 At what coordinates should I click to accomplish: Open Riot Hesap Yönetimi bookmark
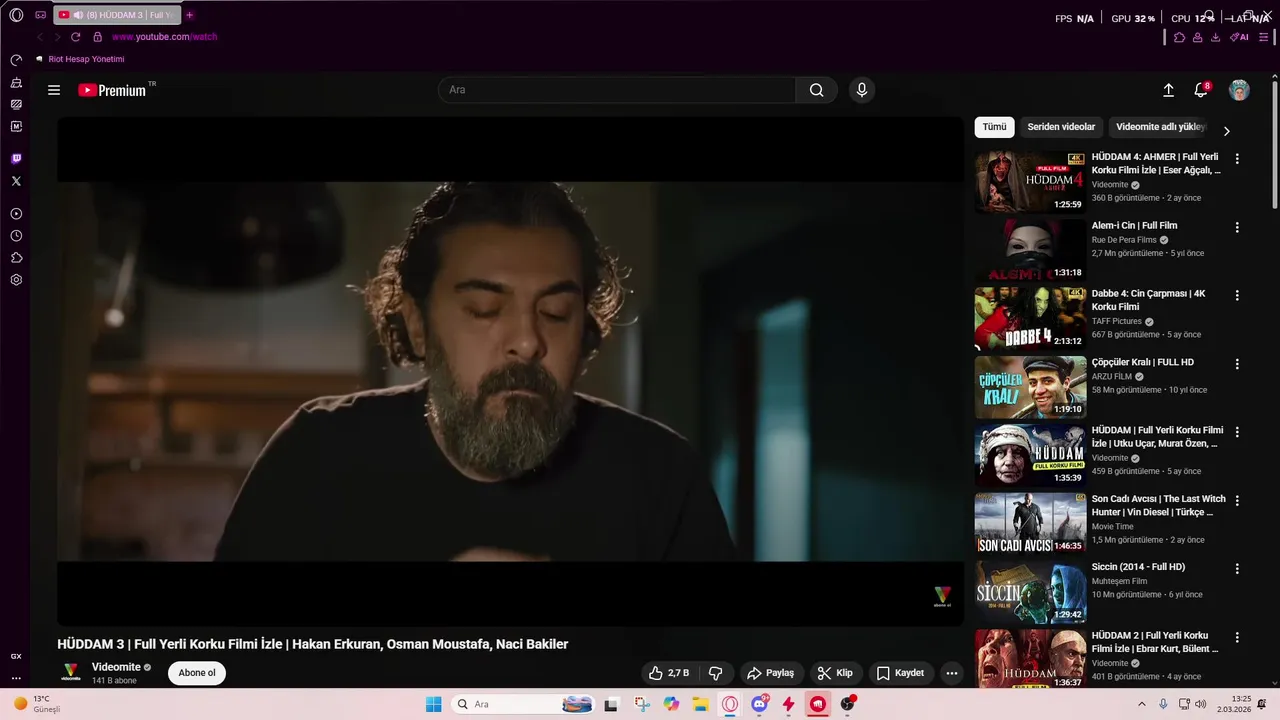click(x=80, y=59)
